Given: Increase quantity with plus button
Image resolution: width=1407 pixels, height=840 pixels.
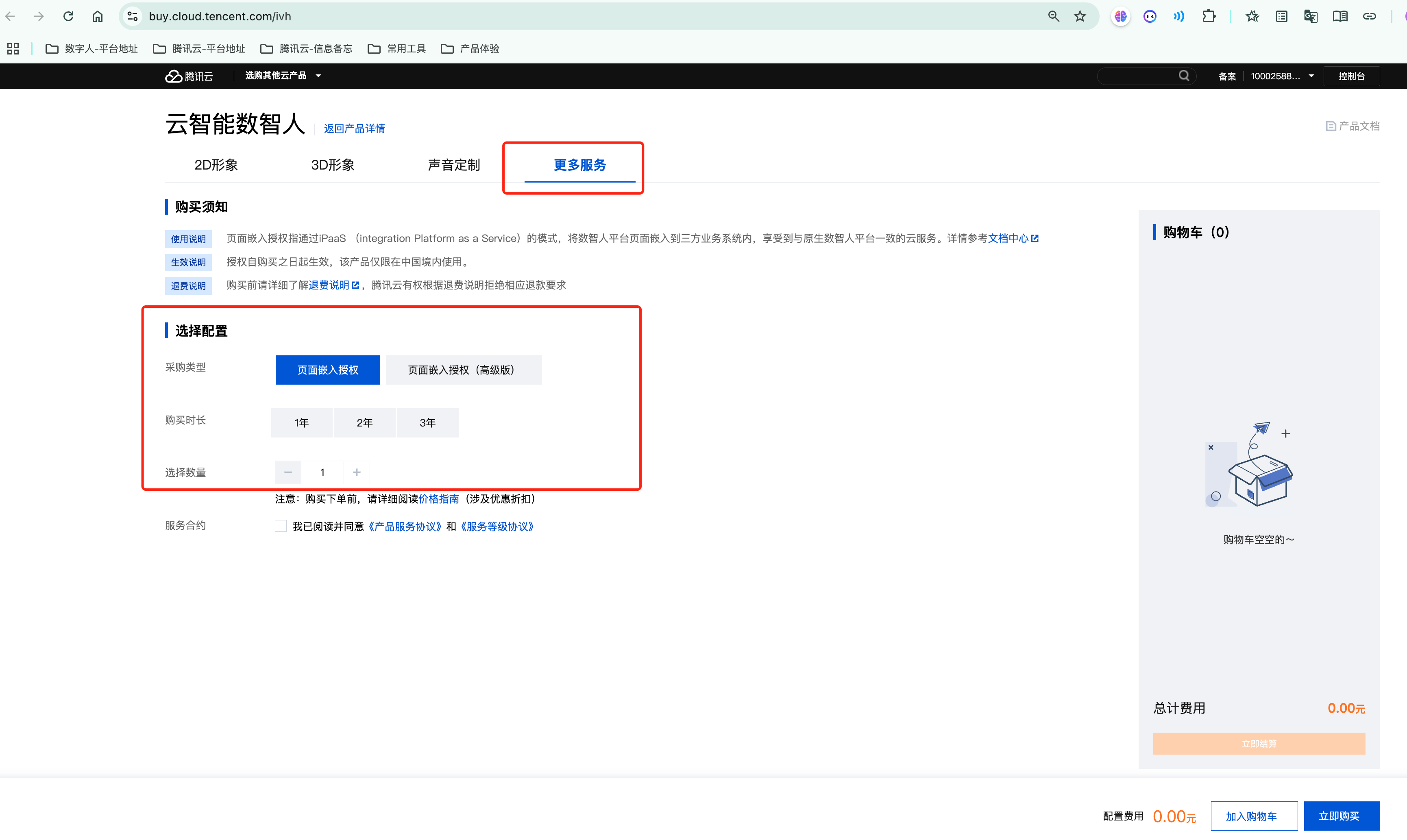Looking at the screenshot, I should click(x=357, y=472).
